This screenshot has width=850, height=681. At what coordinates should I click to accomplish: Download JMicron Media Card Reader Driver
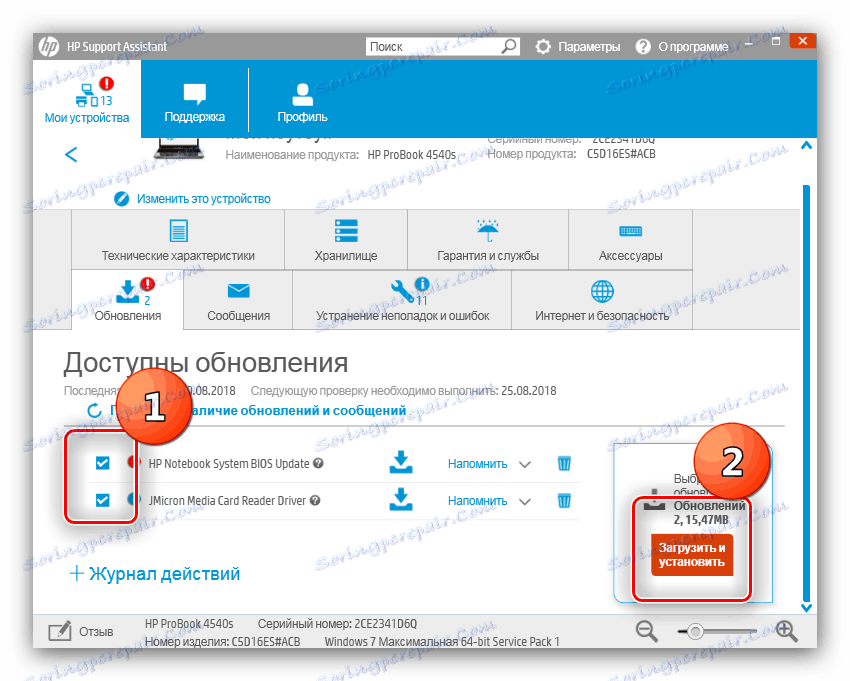[x=401, y=500]
